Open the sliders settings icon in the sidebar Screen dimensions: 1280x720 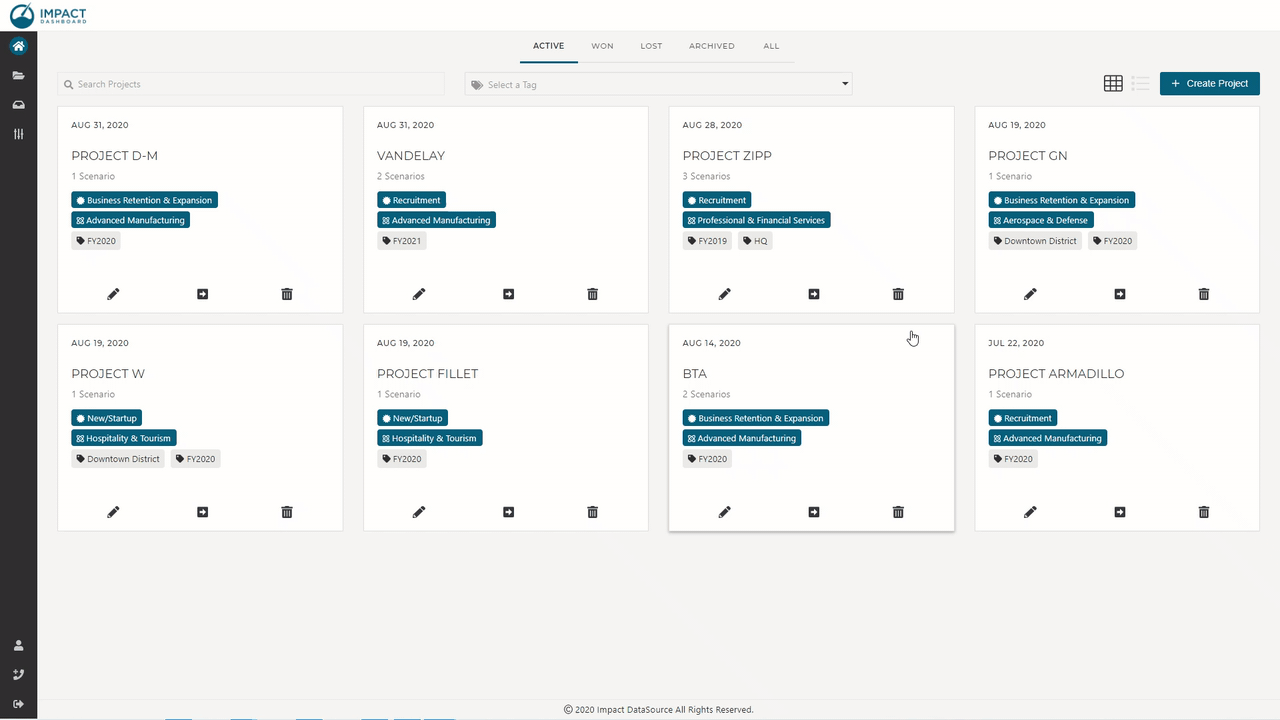pos(18,134)
